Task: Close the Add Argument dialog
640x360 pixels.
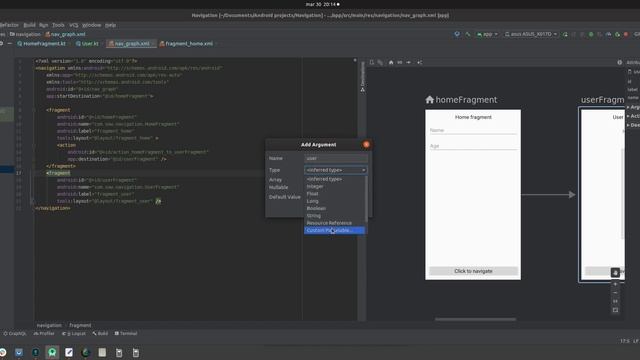Action: [366, 144]
